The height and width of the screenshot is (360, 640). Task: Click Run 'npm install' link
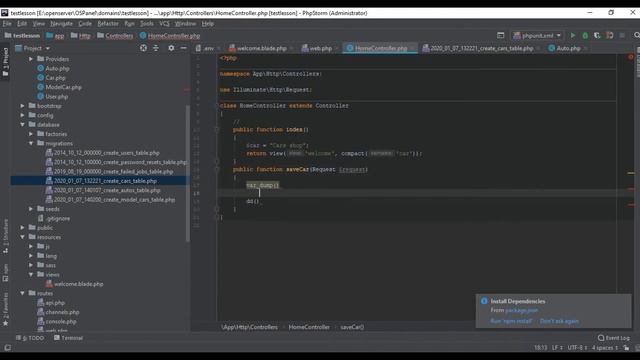click(511, 321)
